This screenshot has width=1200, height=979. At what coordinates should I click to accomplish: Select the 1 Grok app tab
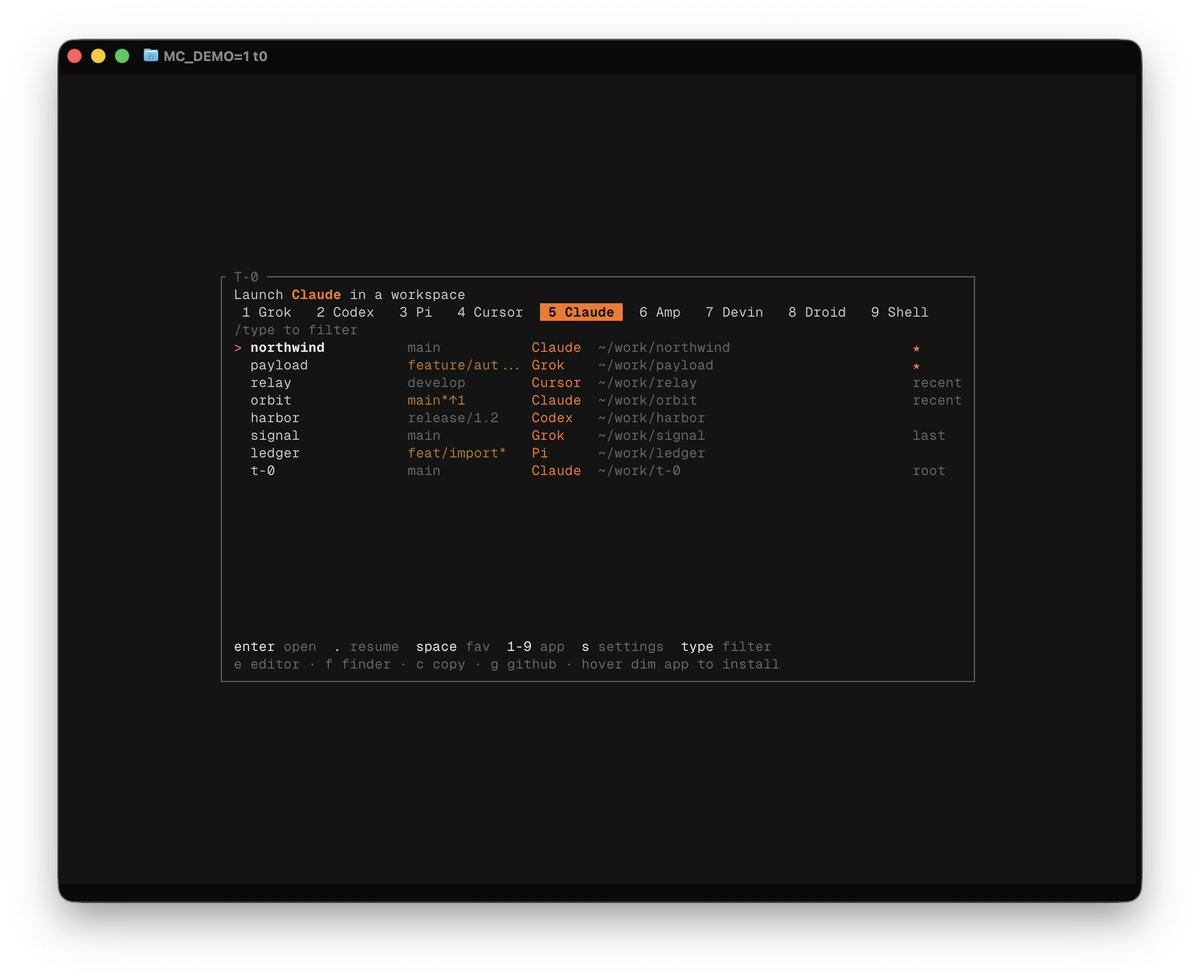point(267,312)
